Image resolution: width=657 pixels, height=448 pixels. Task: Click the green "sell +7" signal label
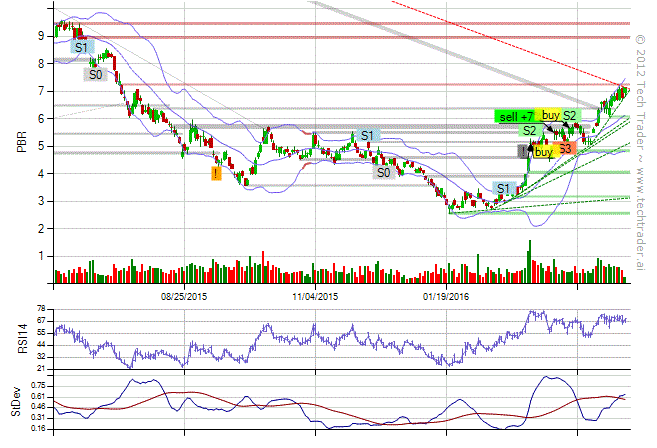(x=516, y=116)
